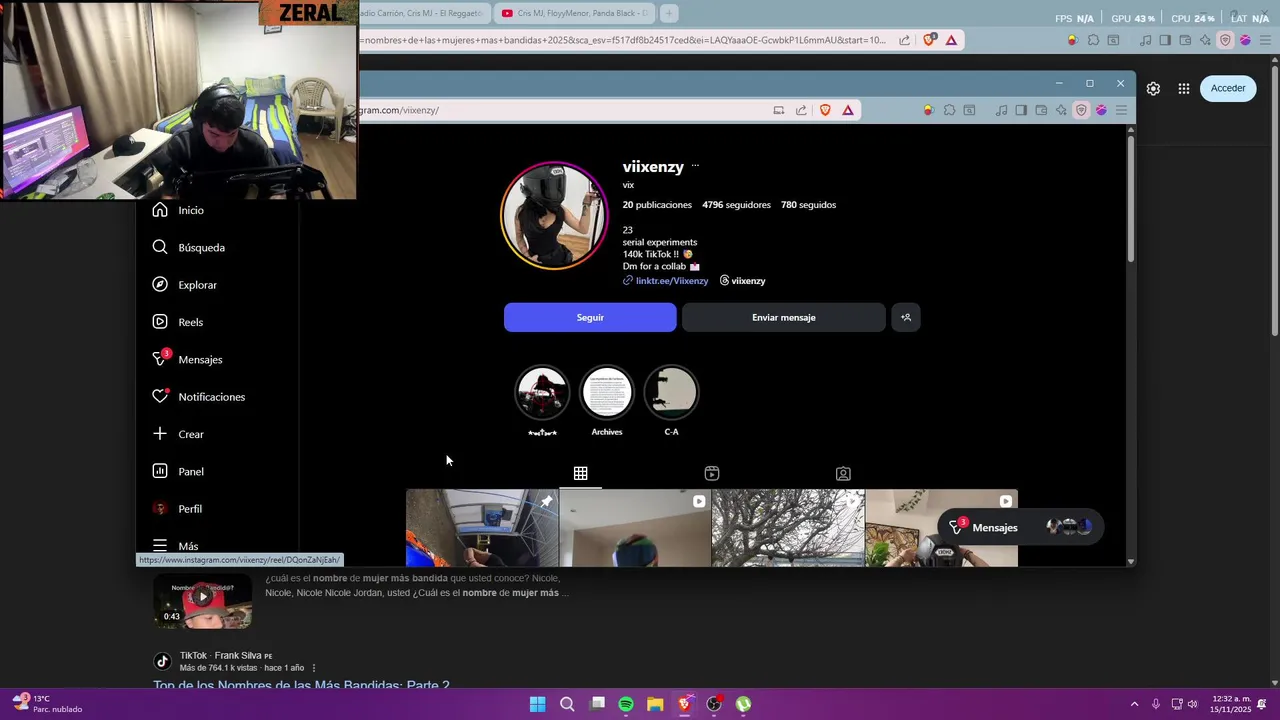Switch to the tagged photos tab

pos(843,473)
